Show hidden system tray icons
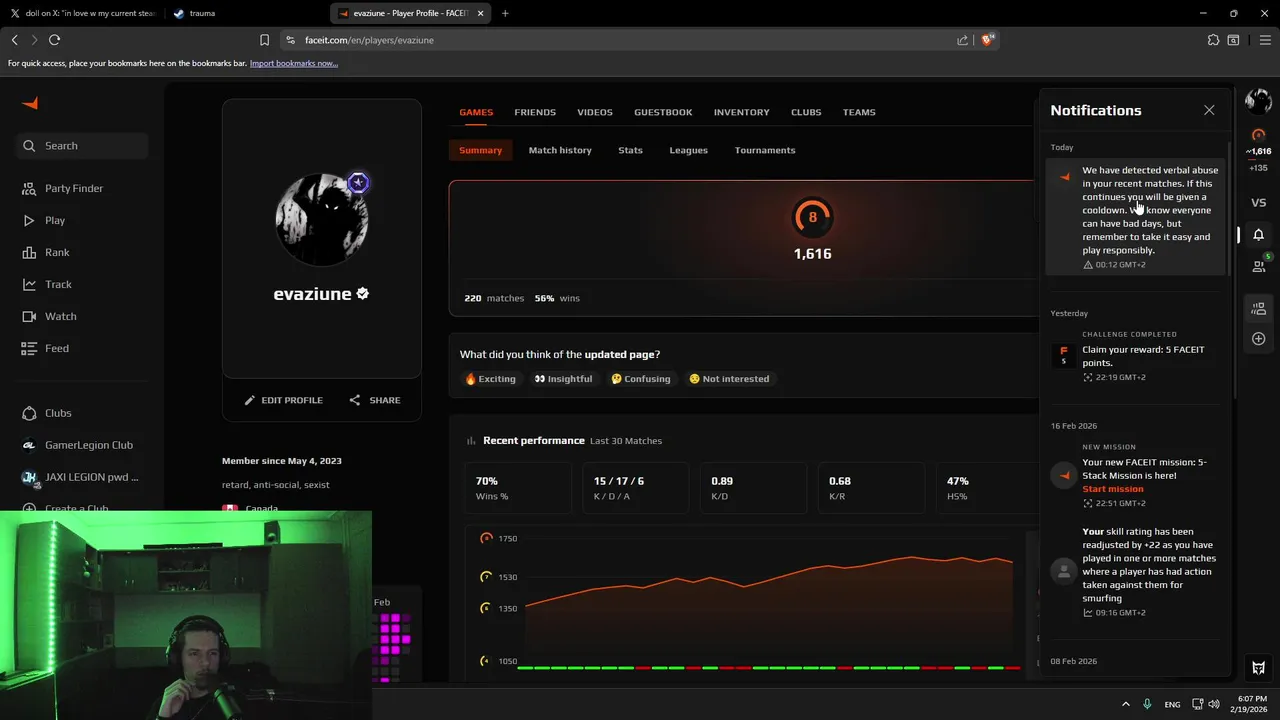The width and height of the screenshot is (1280, 720). 1125,704
